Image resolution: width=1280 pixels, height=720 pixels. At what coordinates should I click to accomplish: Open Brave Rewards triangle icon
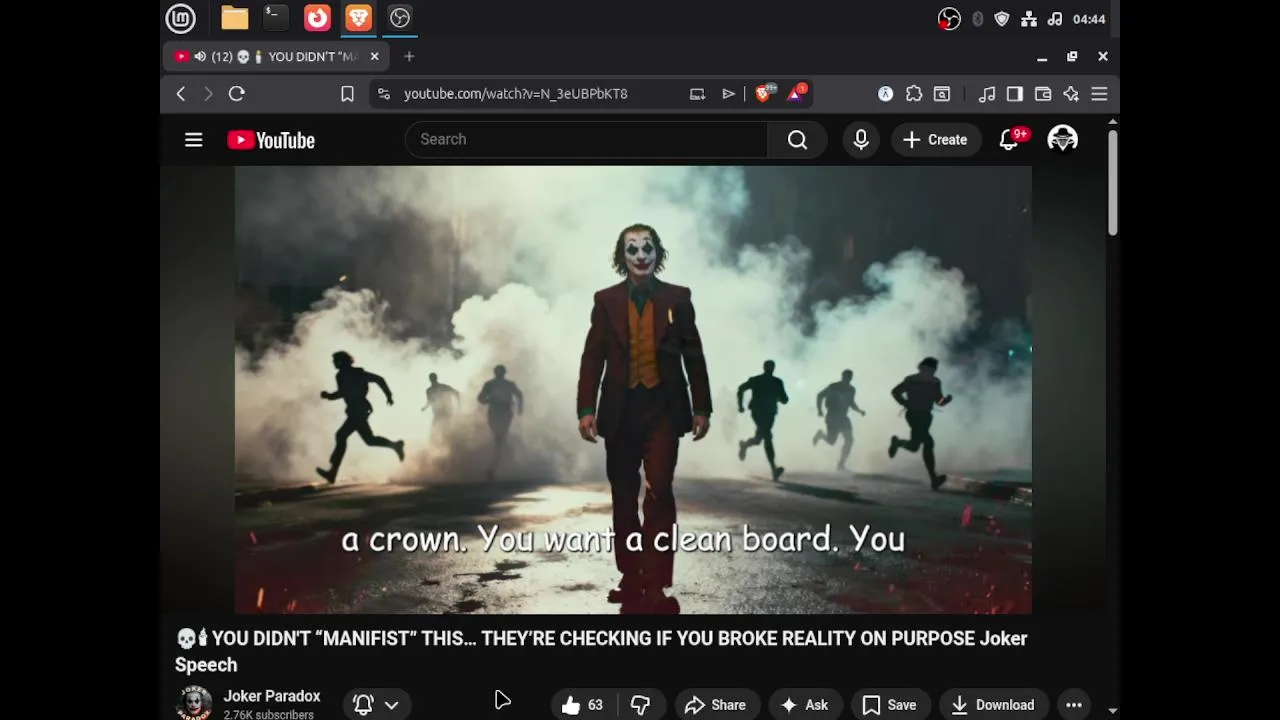(797, 94)
